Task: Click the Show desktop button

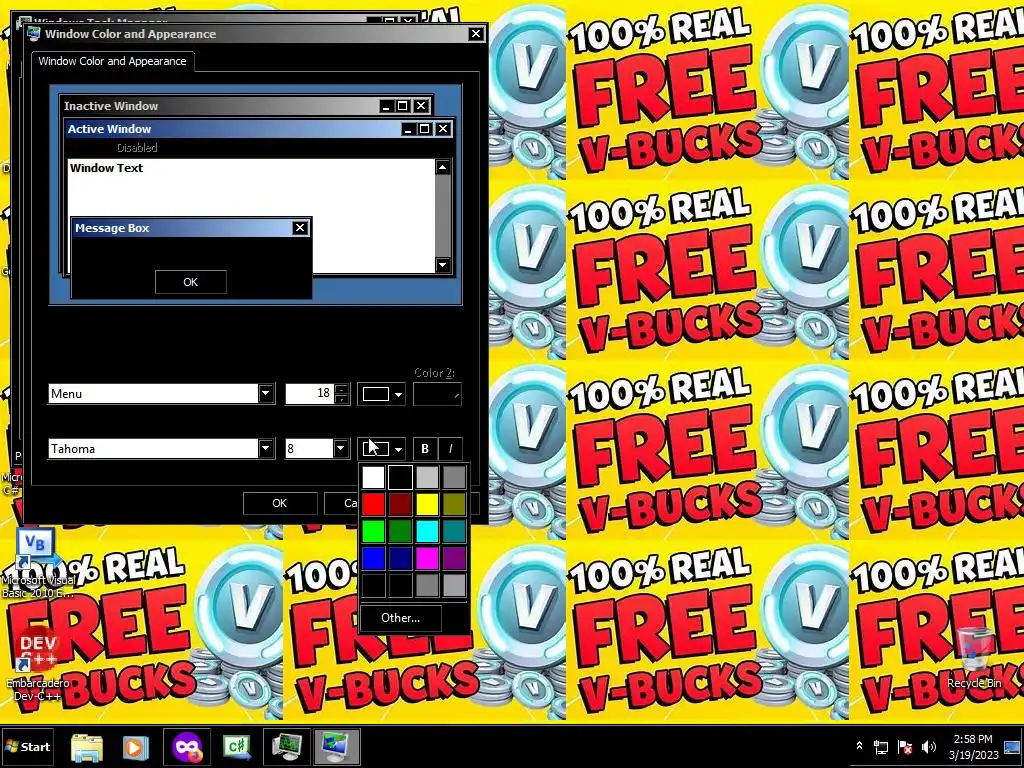Action: 1013,746
